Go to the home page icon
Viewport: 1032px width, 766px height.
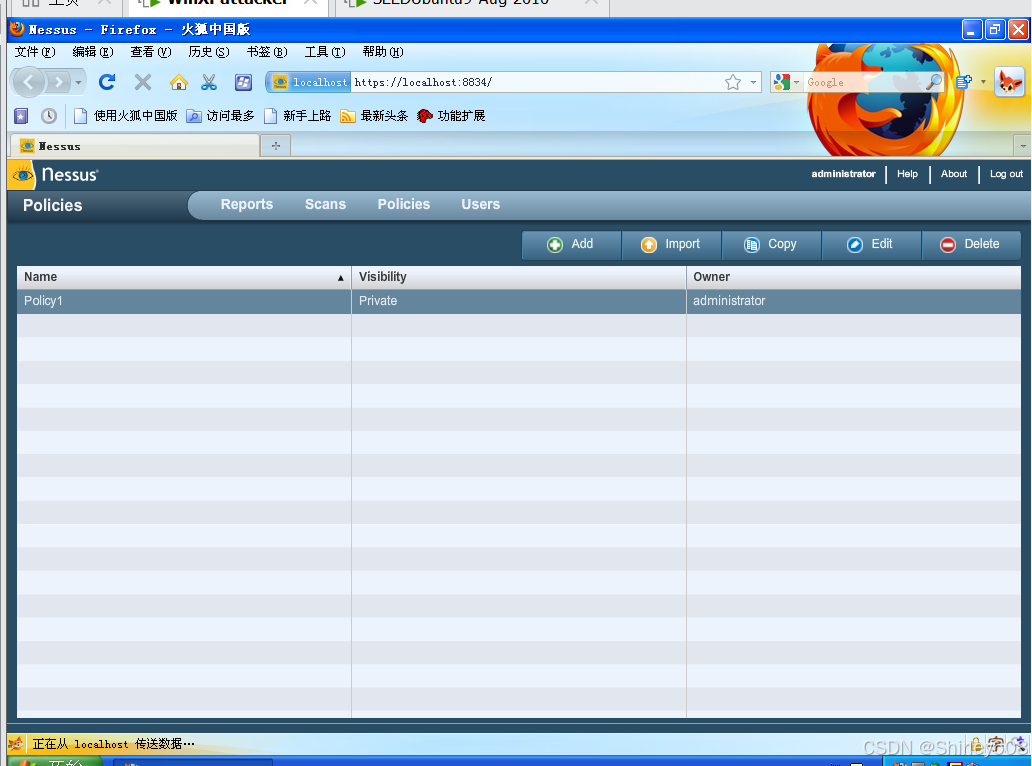pyautogui.click(x=178, y=82)
